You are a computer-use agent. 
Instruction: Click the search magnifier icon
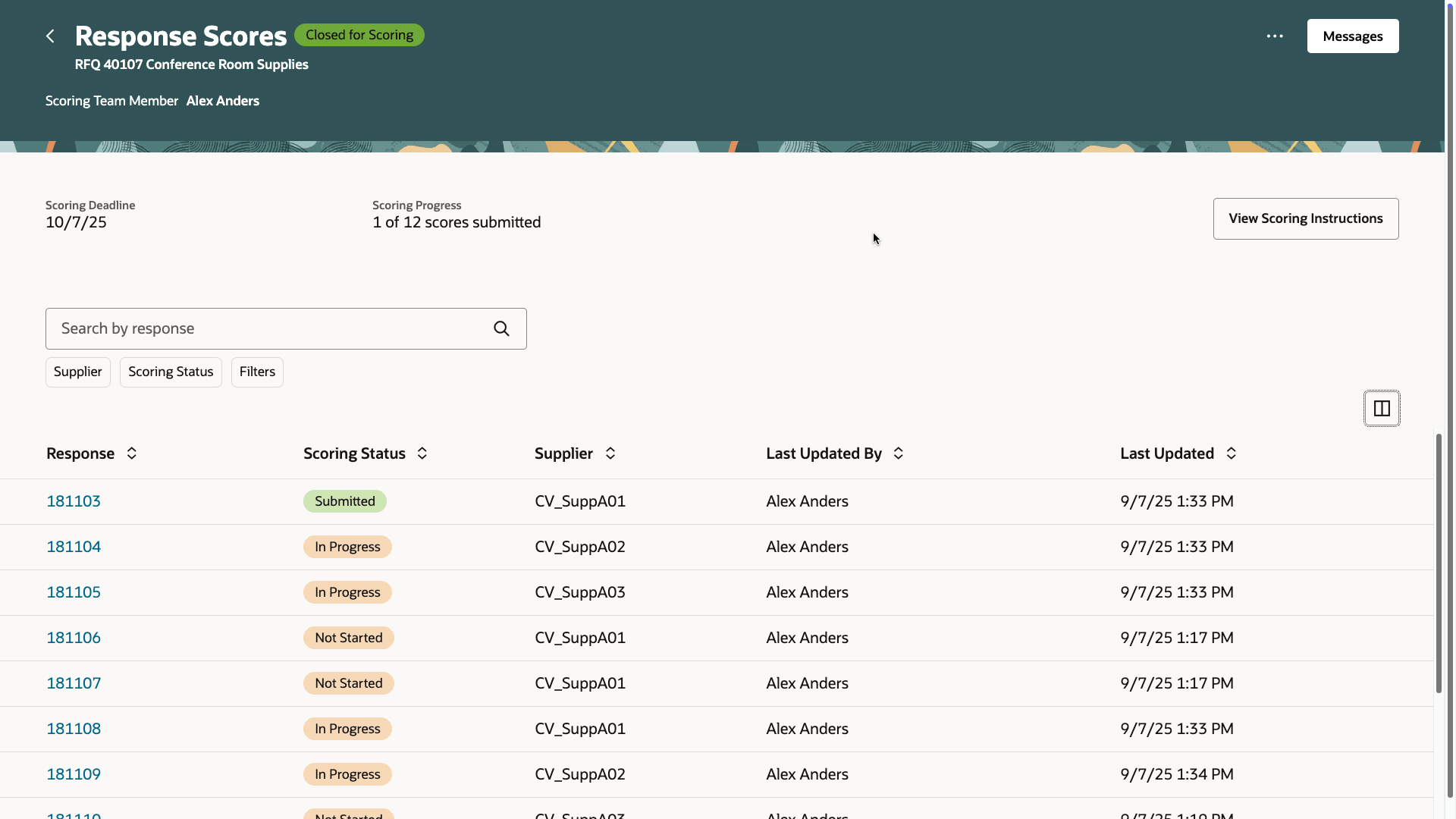tap(501, 328)
